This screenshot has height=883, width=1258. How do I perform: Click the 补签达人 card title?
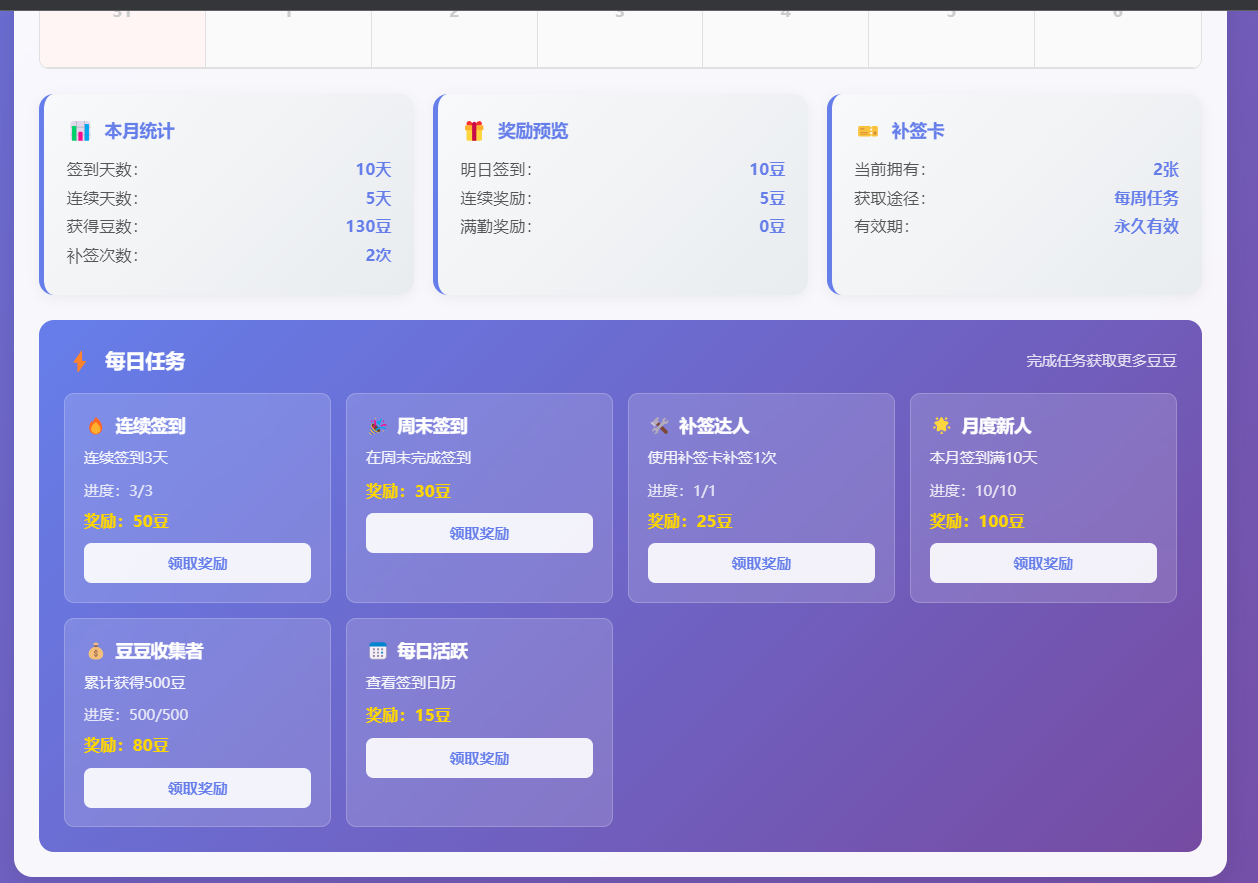coord(714,426)
